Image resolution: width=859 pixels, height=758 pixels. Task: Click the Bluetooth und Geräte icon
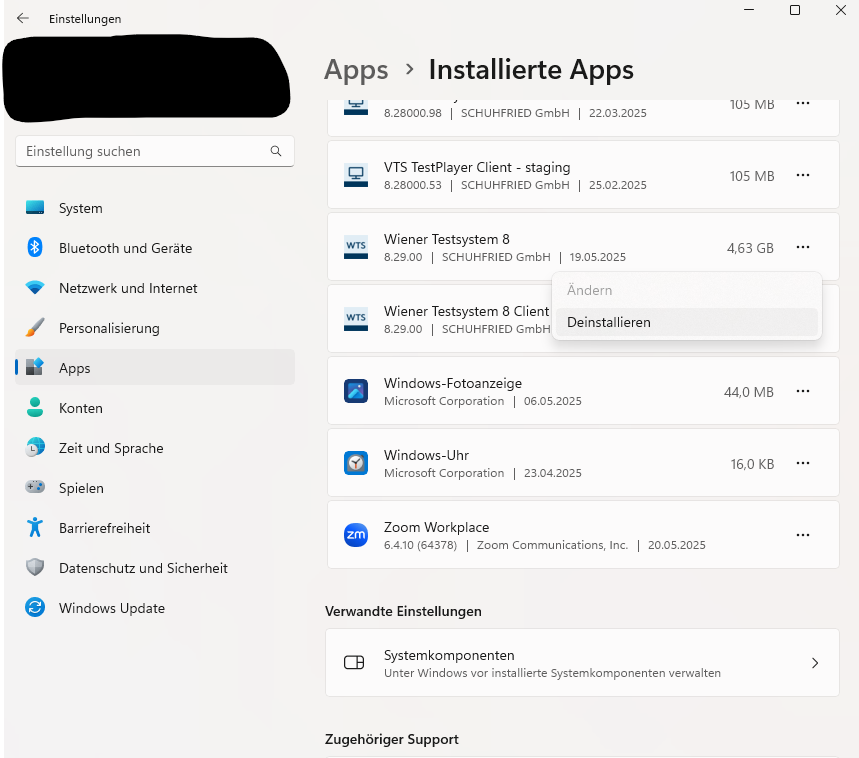point(35,248)
